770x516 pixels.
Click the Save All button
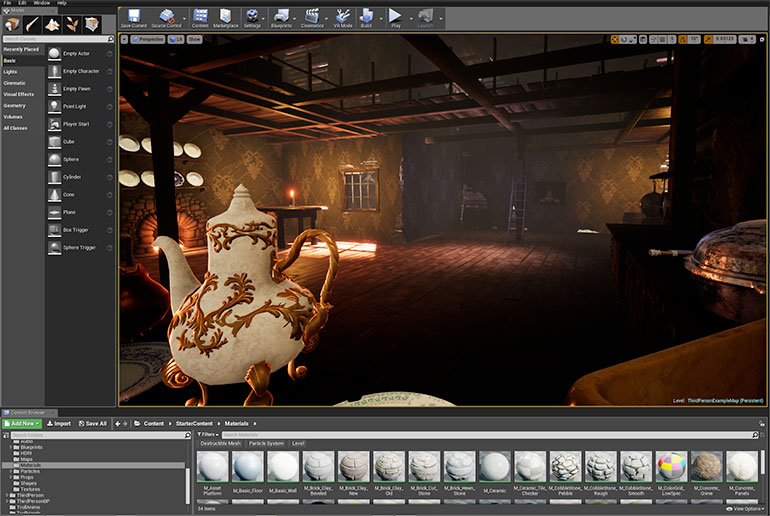(93, 423)
